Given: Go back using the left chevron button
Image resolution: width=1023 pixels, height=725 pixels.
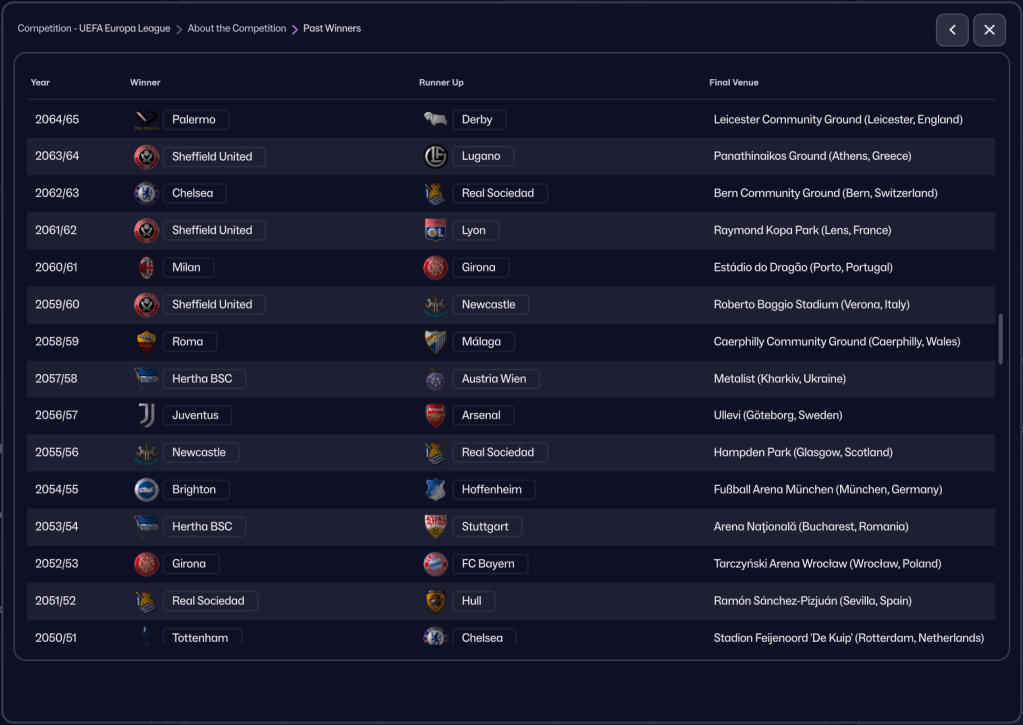Looking at the screenshot, I should (x=952, y=30).
